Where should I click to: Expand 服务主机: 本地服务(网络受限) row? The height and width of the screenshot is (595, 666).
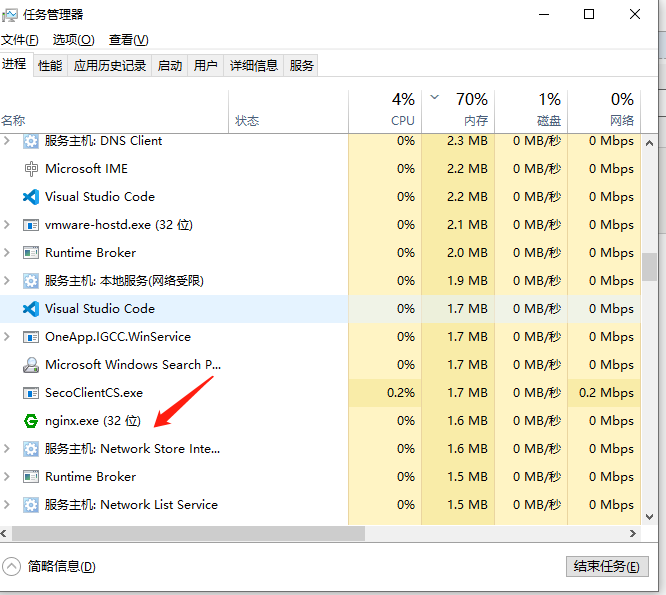pyautogui.click(x=6, y=281)
